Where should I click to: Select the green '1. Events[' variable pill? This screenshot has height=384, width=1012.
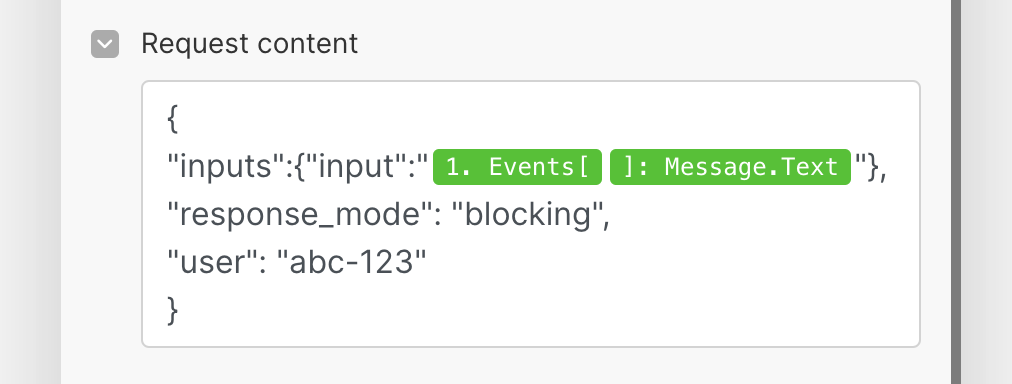tap(517, 167)
